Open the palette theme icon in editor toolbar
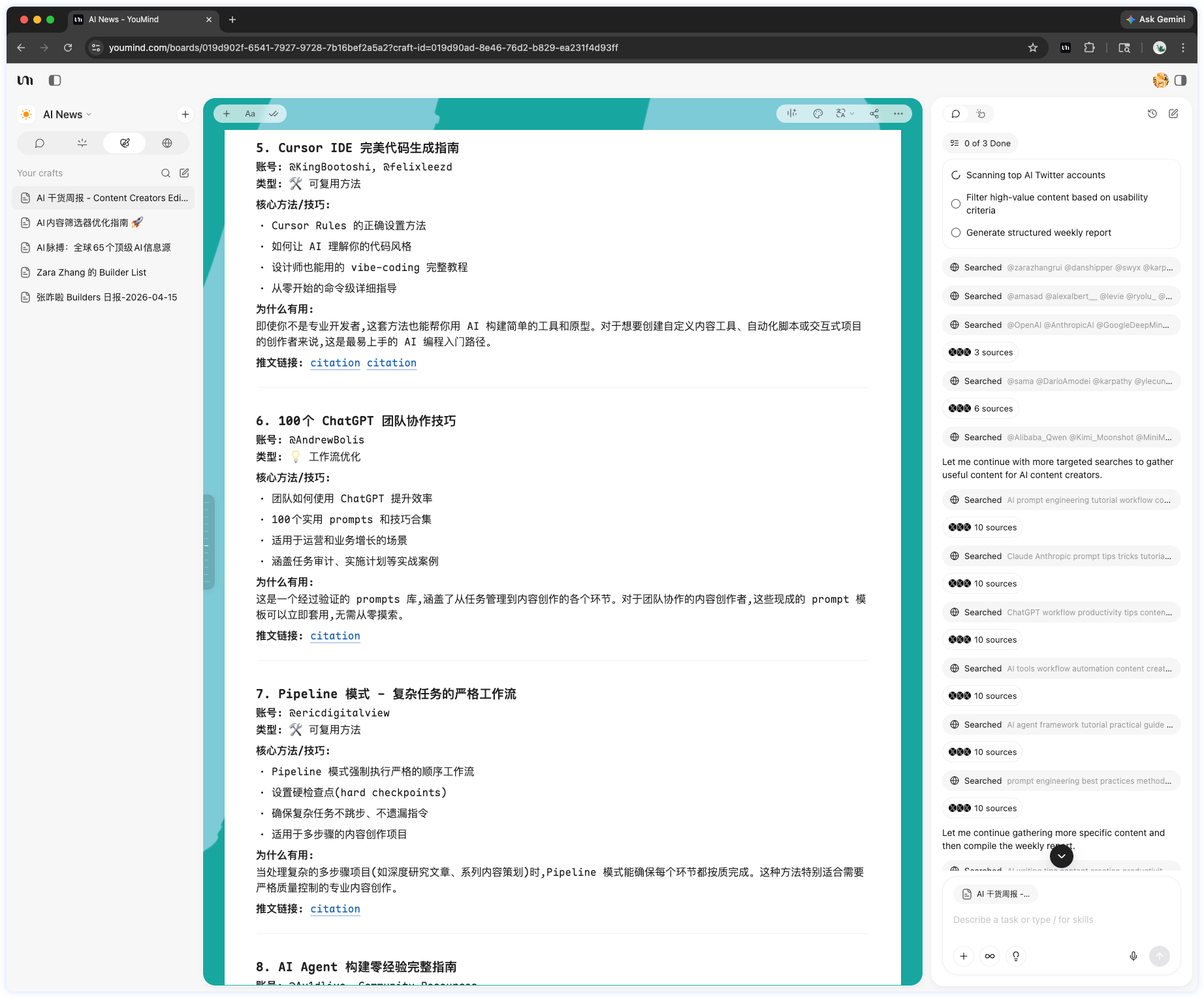The height and width of the screenshot is (998, 1204). [x=817, y=114]
